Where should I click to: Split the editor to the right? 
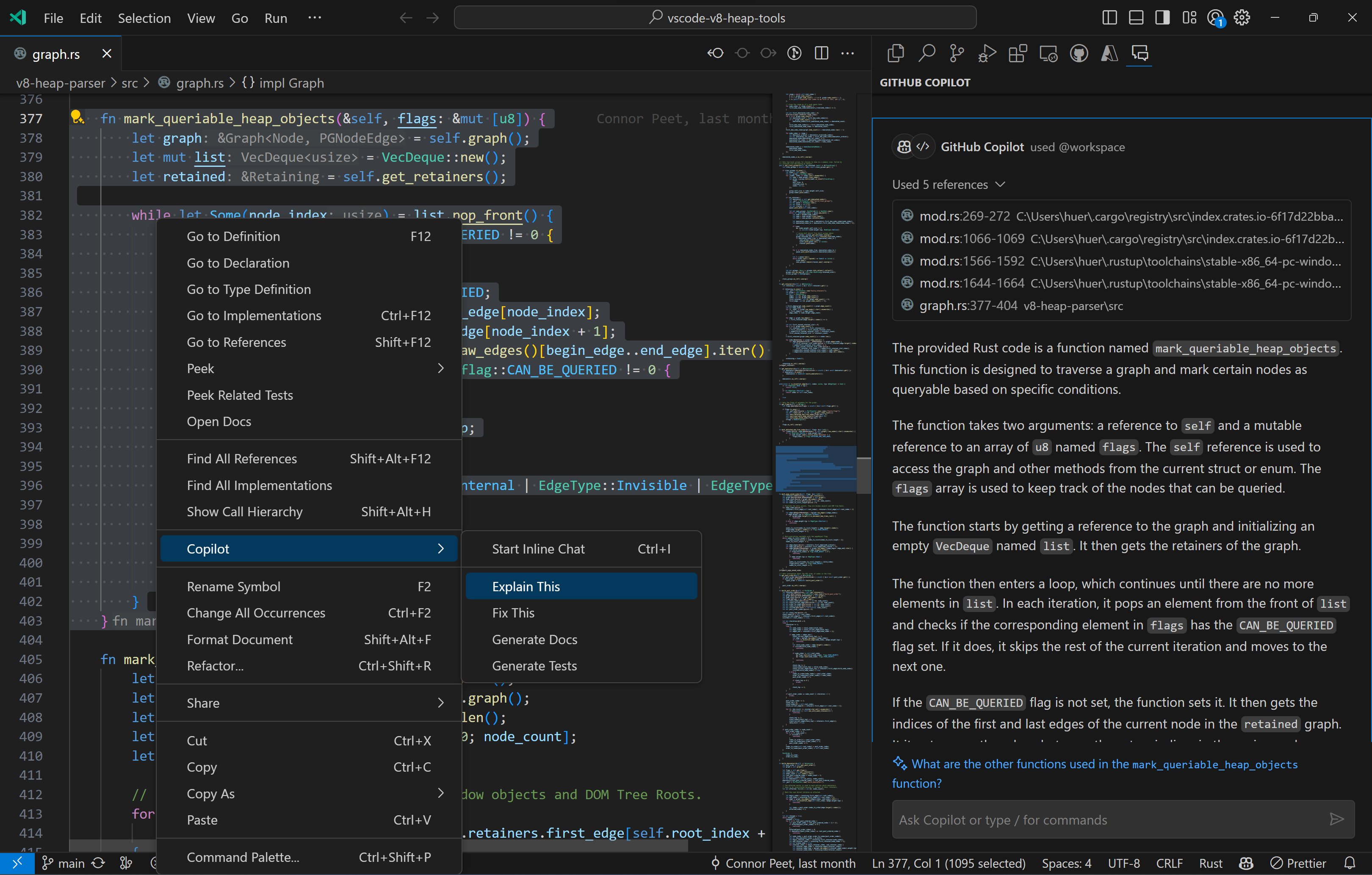[821, 53]
